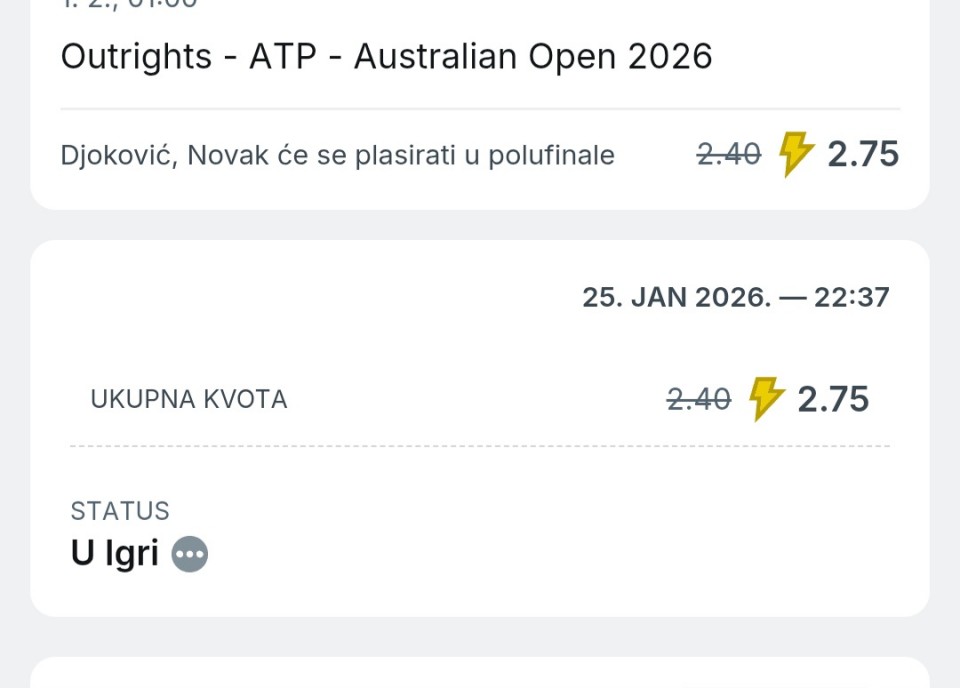Click crossed-out 2.40 total odds value
Viewport: 960px width, 688px height.
pyautogui.click(x=698, y=400)
